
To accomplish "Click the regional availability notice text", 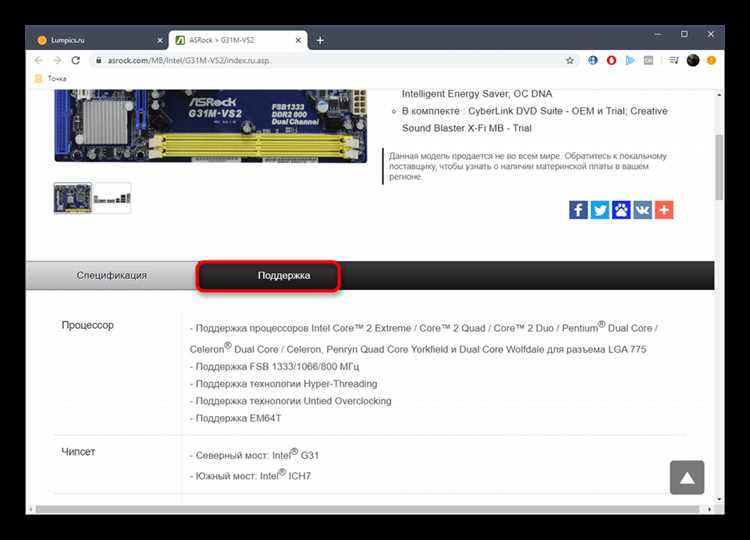I will pos(528,166).
